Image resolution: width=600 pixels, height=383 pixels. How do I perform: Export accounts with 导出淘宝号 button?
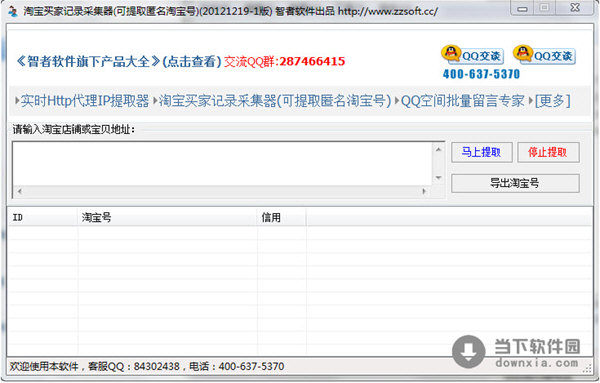[x=515, y=183]
